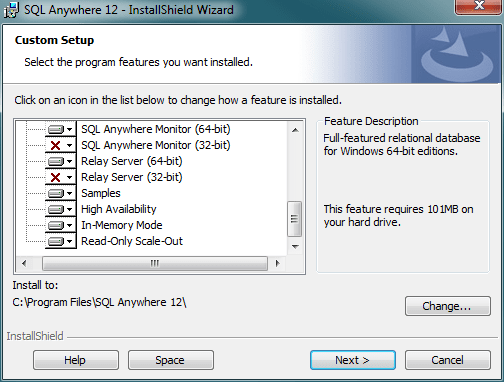
Task: Proceed with the Next > button
Action: point(353,360)
